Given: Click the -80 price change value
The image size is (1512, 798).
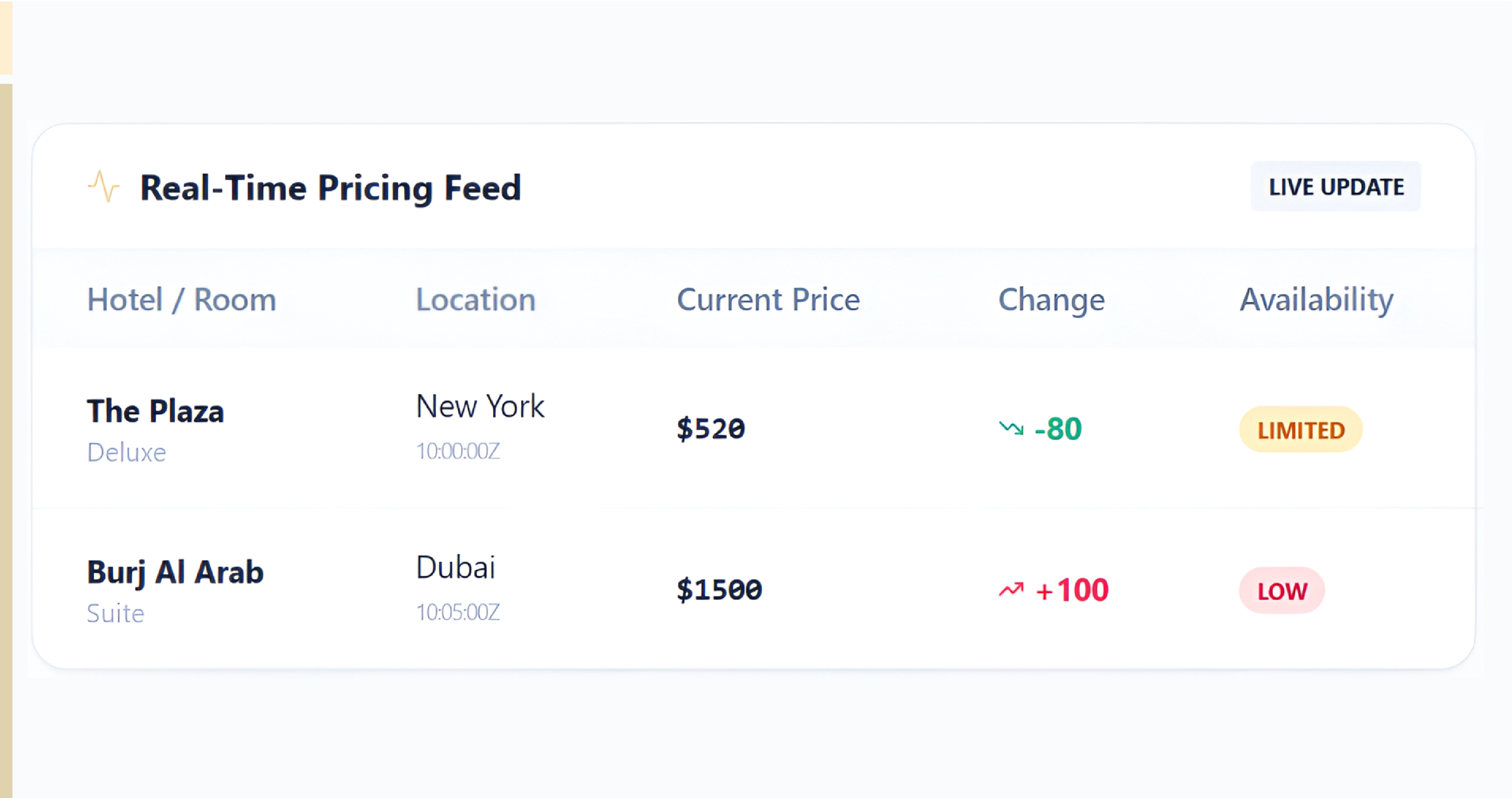Looking at the screenshot, I should [x=1057, y=428].
